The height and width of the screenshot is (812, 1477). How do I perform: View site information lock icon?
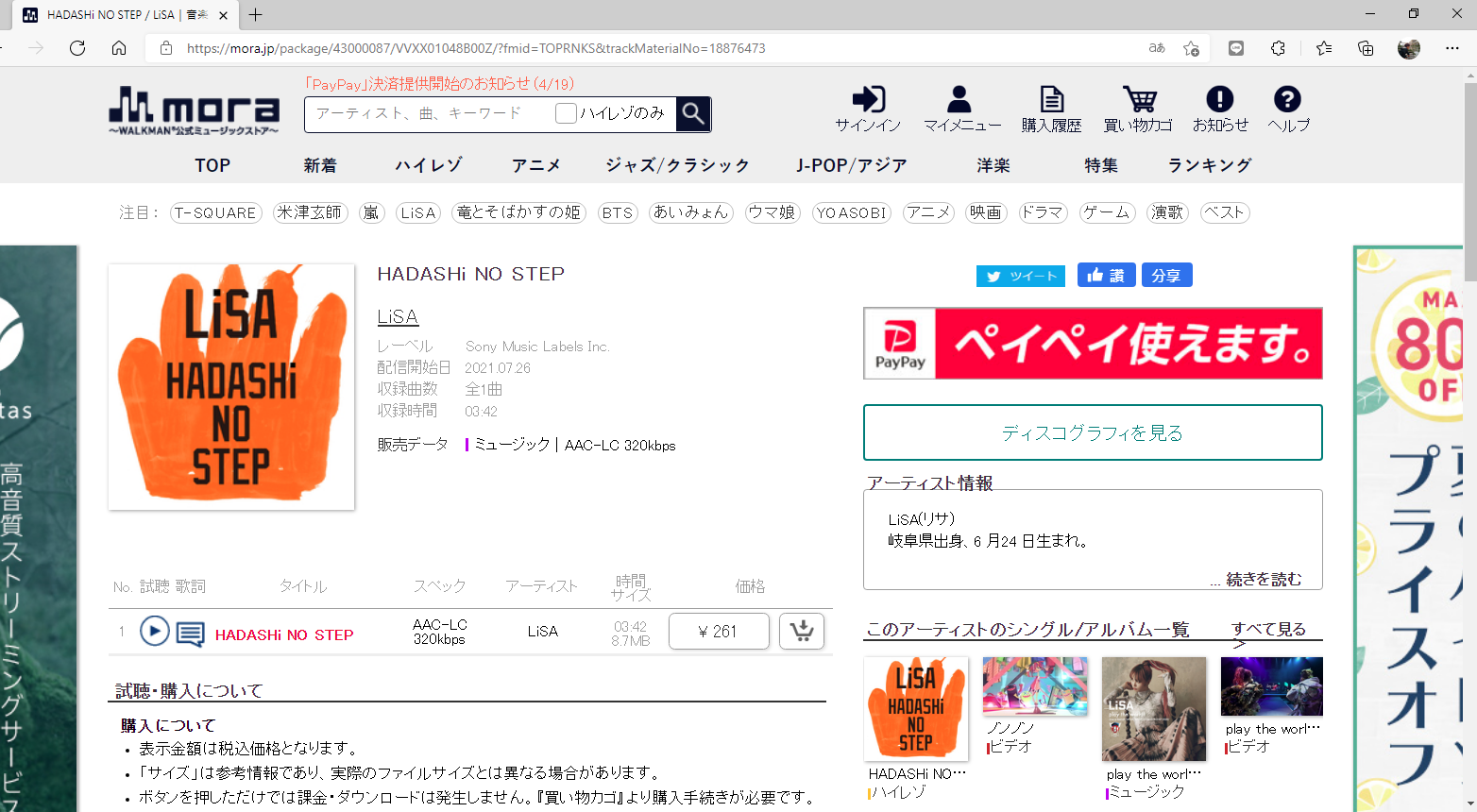pyautogui.click(x=166, y=48)
